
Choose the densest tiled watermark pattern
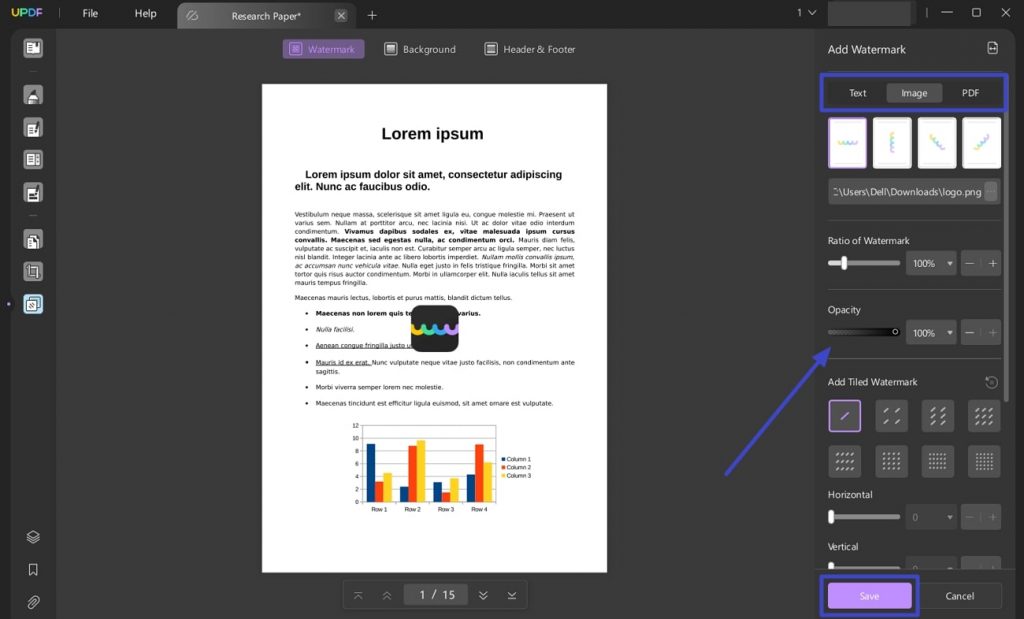[984, 461]
